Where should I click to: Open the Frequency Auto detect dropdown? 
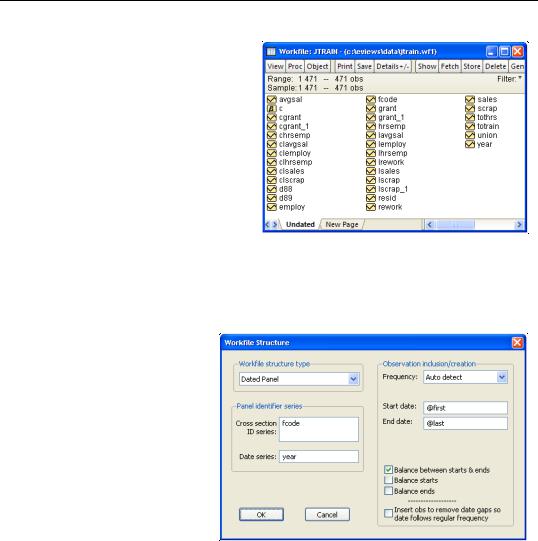[502, 377]
